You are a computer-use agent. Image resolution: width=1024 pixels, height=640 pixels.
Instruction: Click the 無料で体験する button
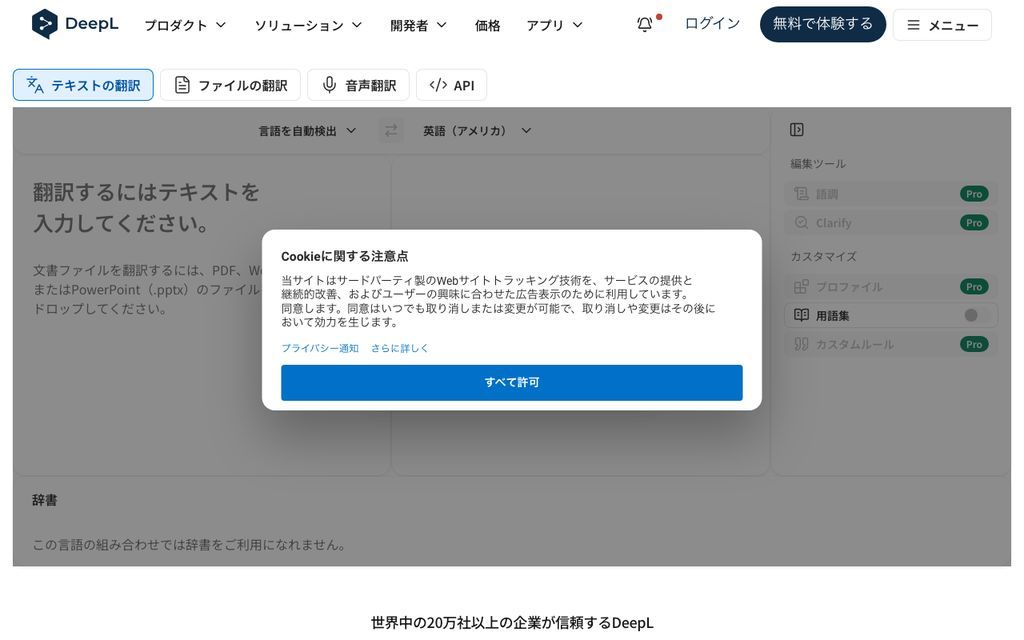tap(823, 24)
